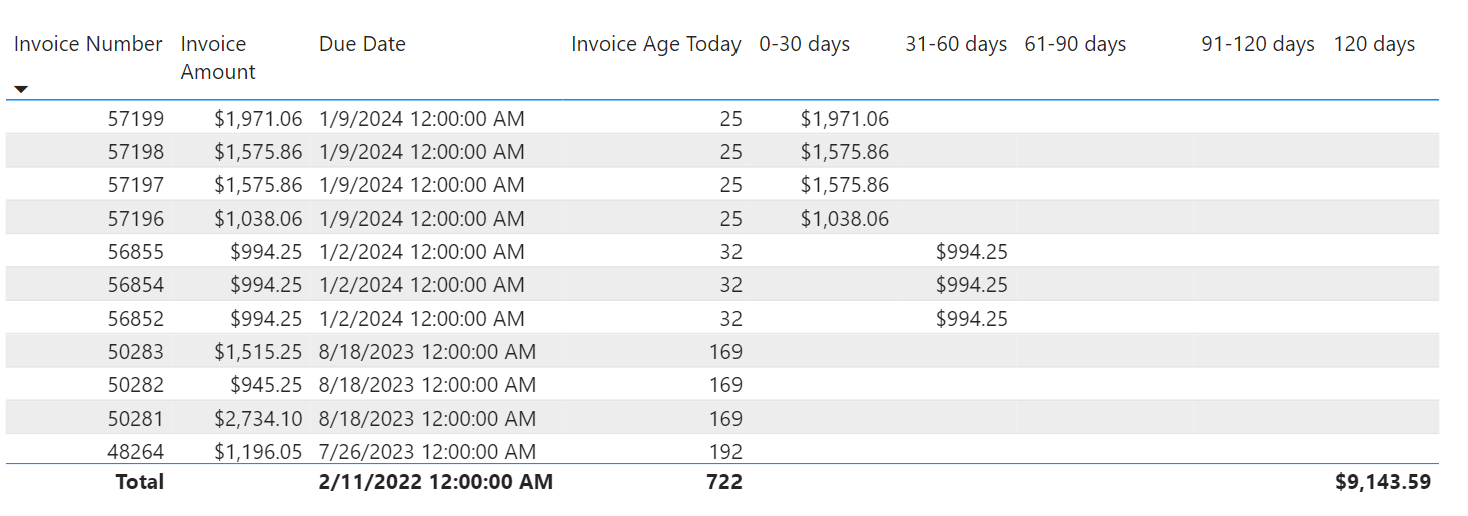1468x516 pixels.
Task: Click 31-60 days value for invoice 56852
Action: pyautogui.click(x=971, y=319)
